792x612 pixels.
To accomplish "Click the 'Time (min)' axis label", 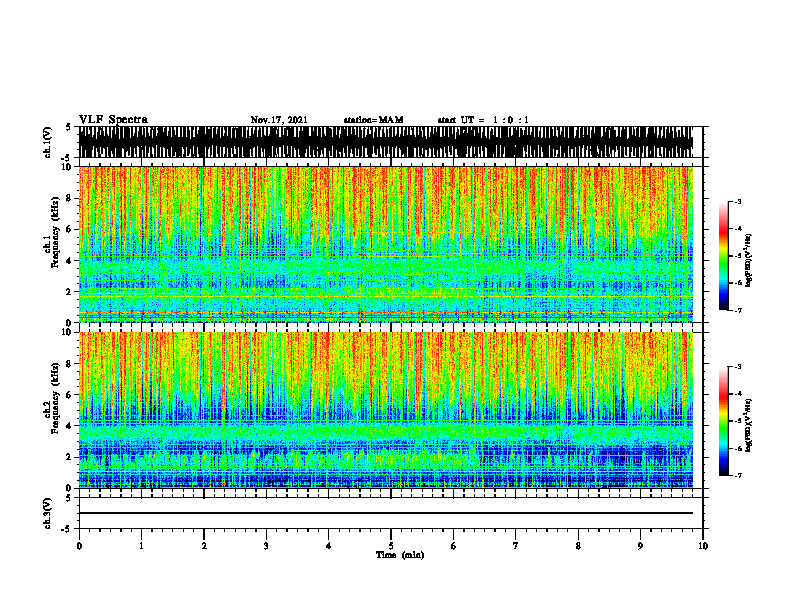I will pyautogui.click(x=400, y=555).
